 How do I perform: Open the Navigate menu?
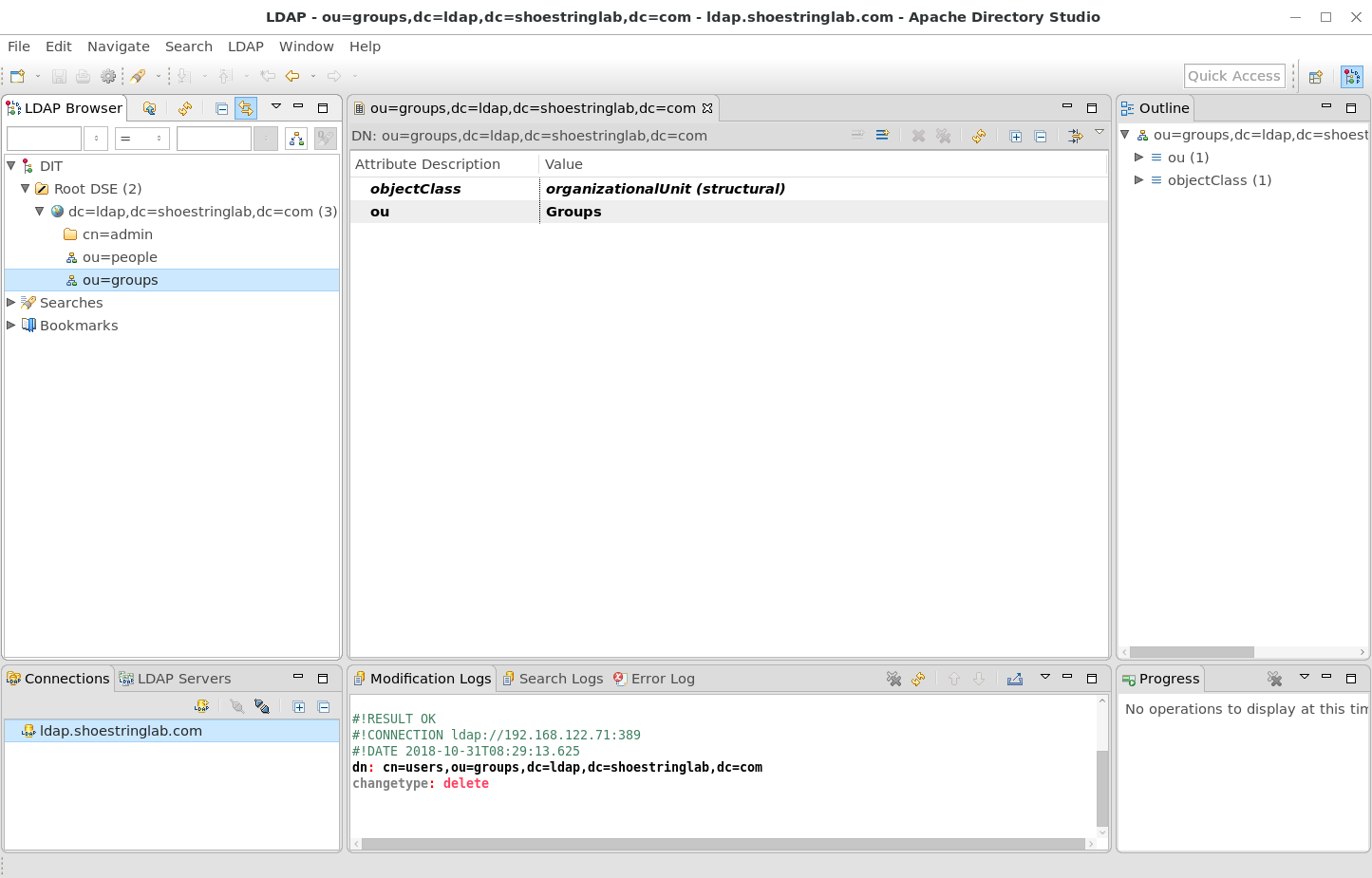119,47
